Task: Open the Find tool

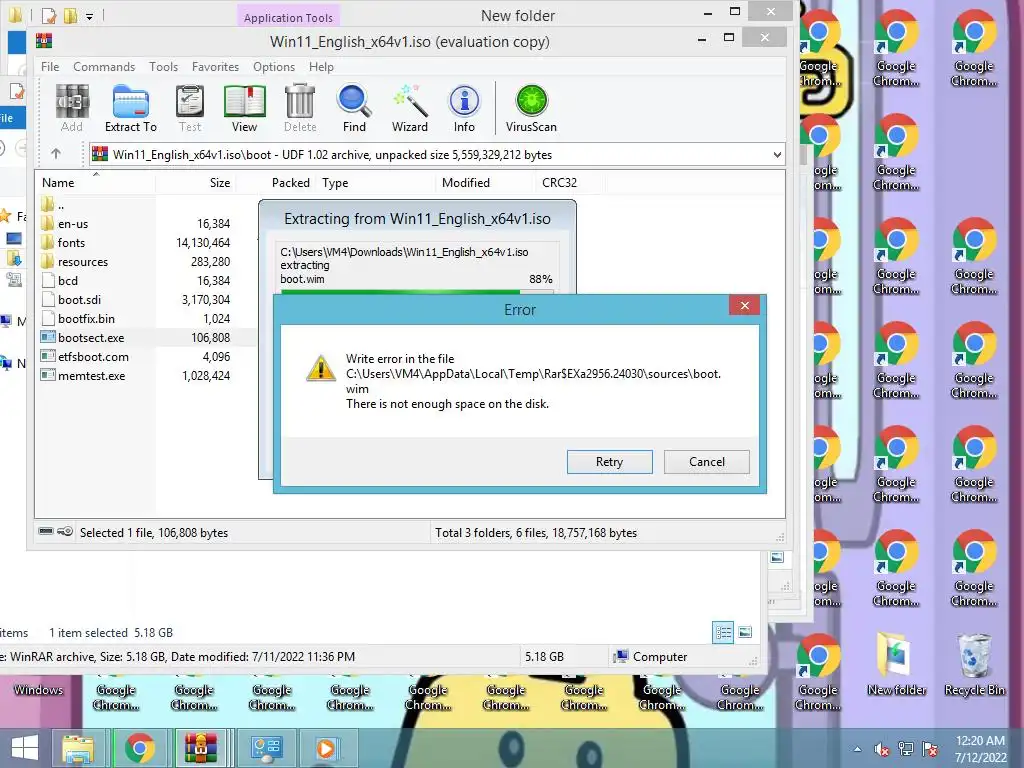Action: tap(354, 108)
